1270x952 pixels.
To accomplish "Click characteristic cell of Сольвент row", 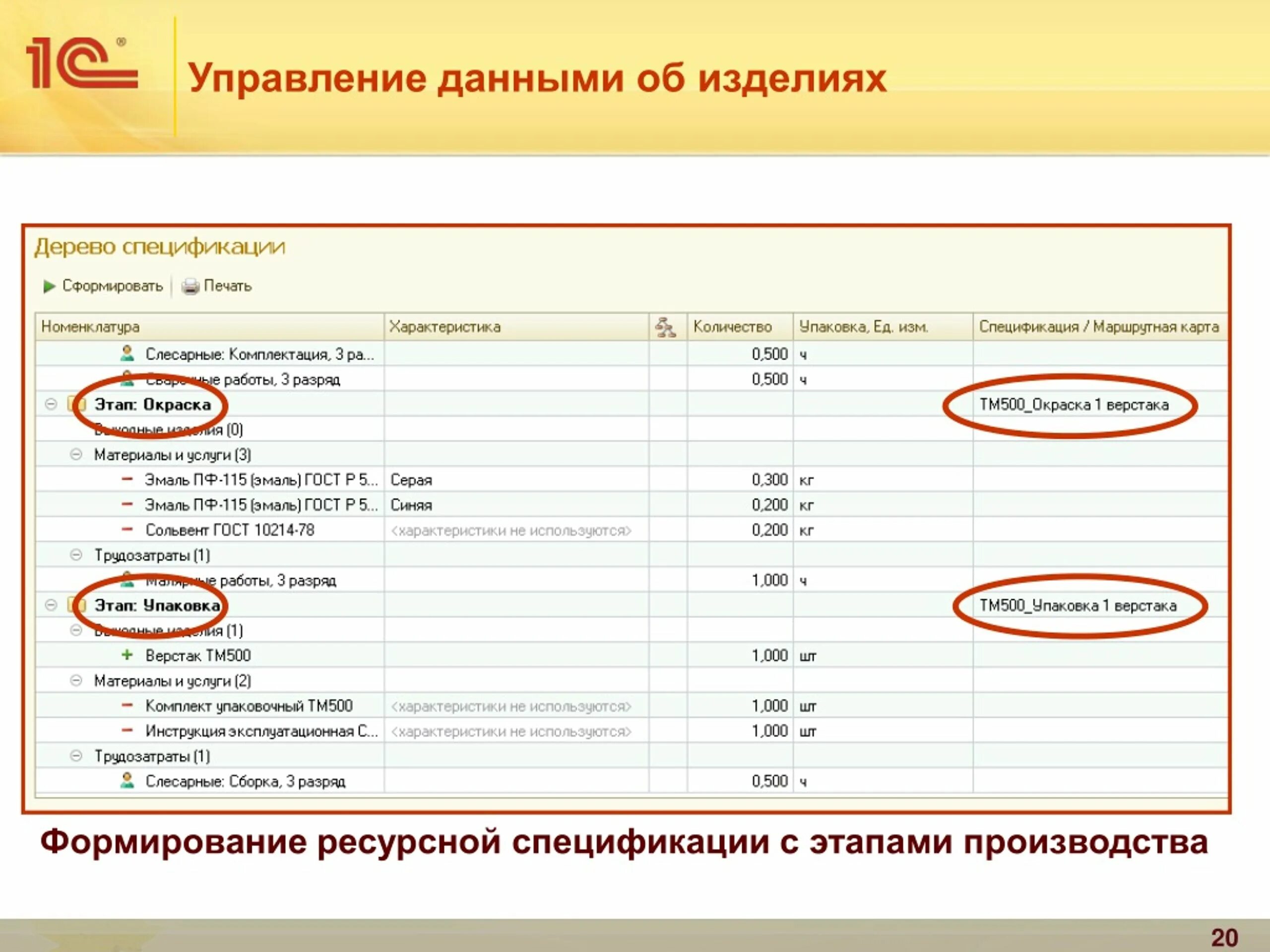I will (x=517, y=530).
